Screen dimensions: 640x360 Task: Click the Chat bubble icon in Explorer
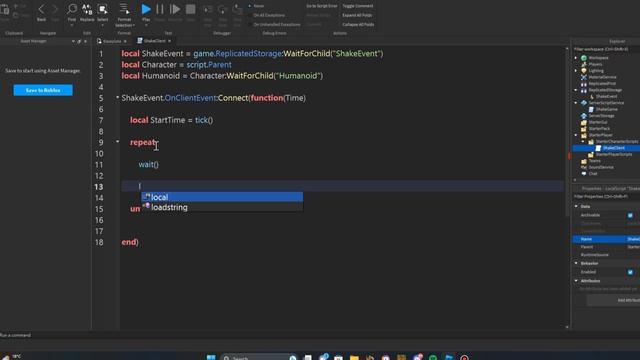[x=584, y=173]
